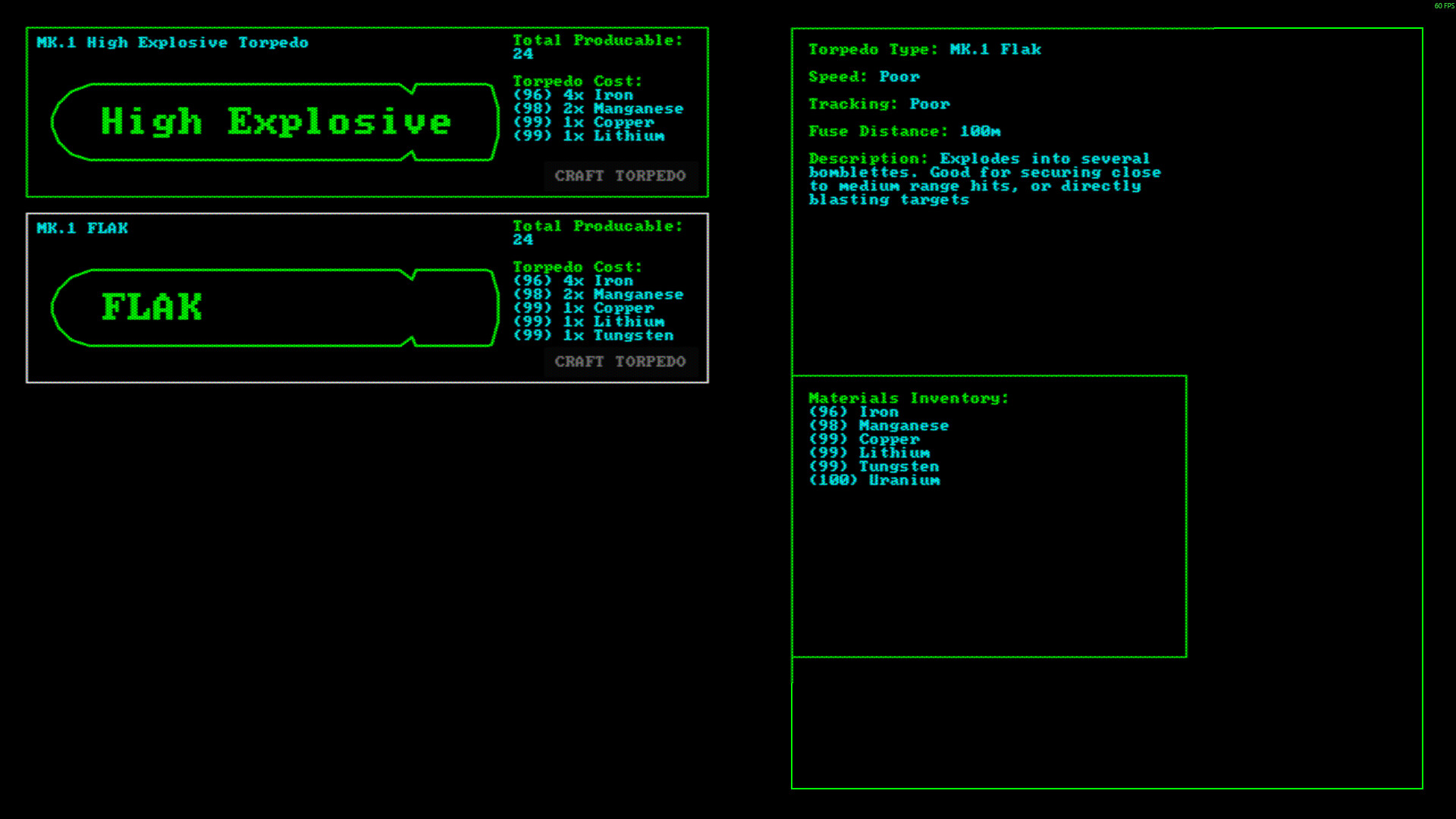
Task: Click the Iron cost line in FLAK card
Action: pos(573,281)
